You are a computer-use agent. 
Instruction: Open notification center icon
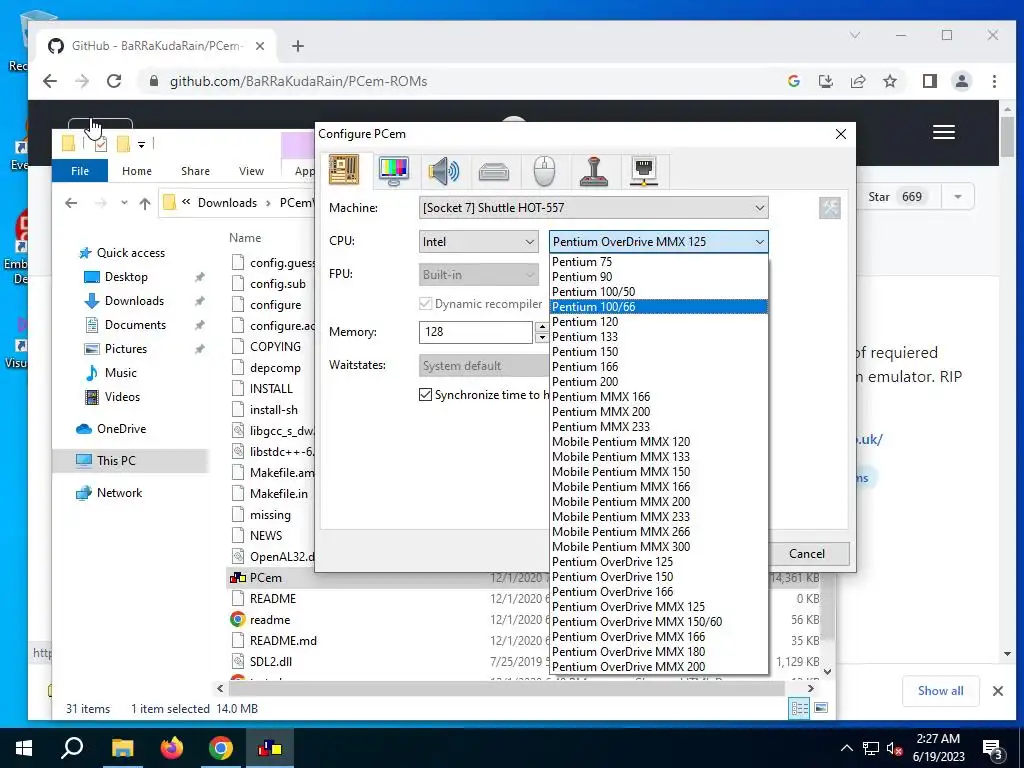pyautogui.click(x=993, y=749)
